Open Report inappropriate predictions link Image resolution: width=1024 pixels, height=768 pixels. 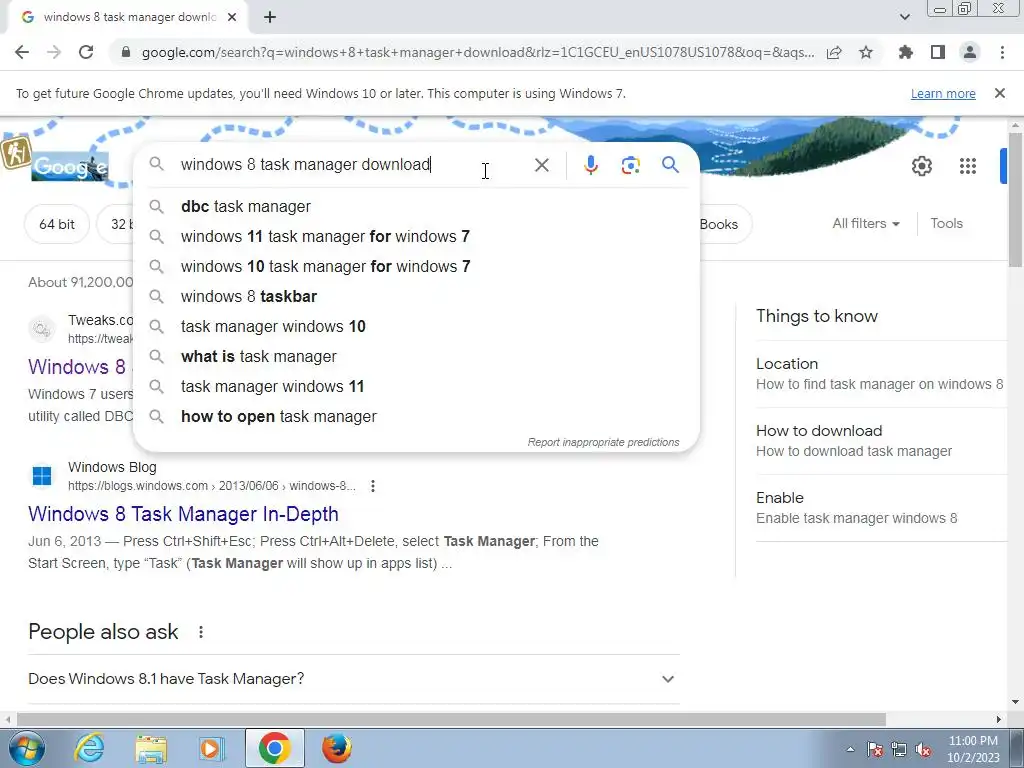[x=603, y=442]
